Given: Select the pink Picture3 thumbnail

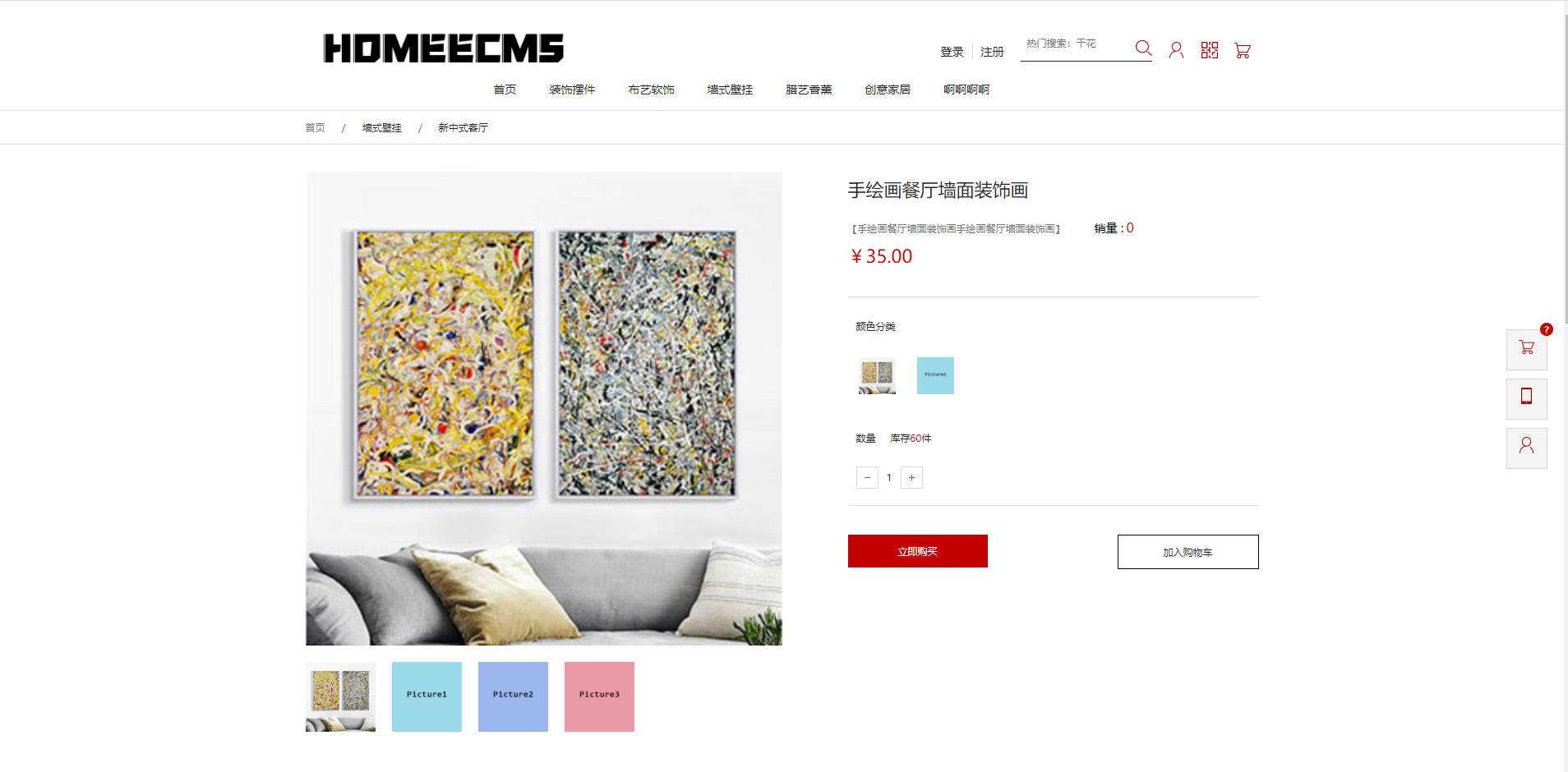Looking at the screenshot, I should tap(599, 696).
